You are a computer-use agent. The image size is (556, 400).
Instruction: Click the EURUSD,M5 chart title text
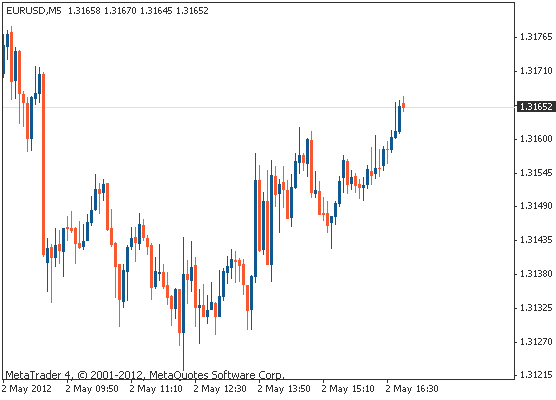(x=34, y=11)
